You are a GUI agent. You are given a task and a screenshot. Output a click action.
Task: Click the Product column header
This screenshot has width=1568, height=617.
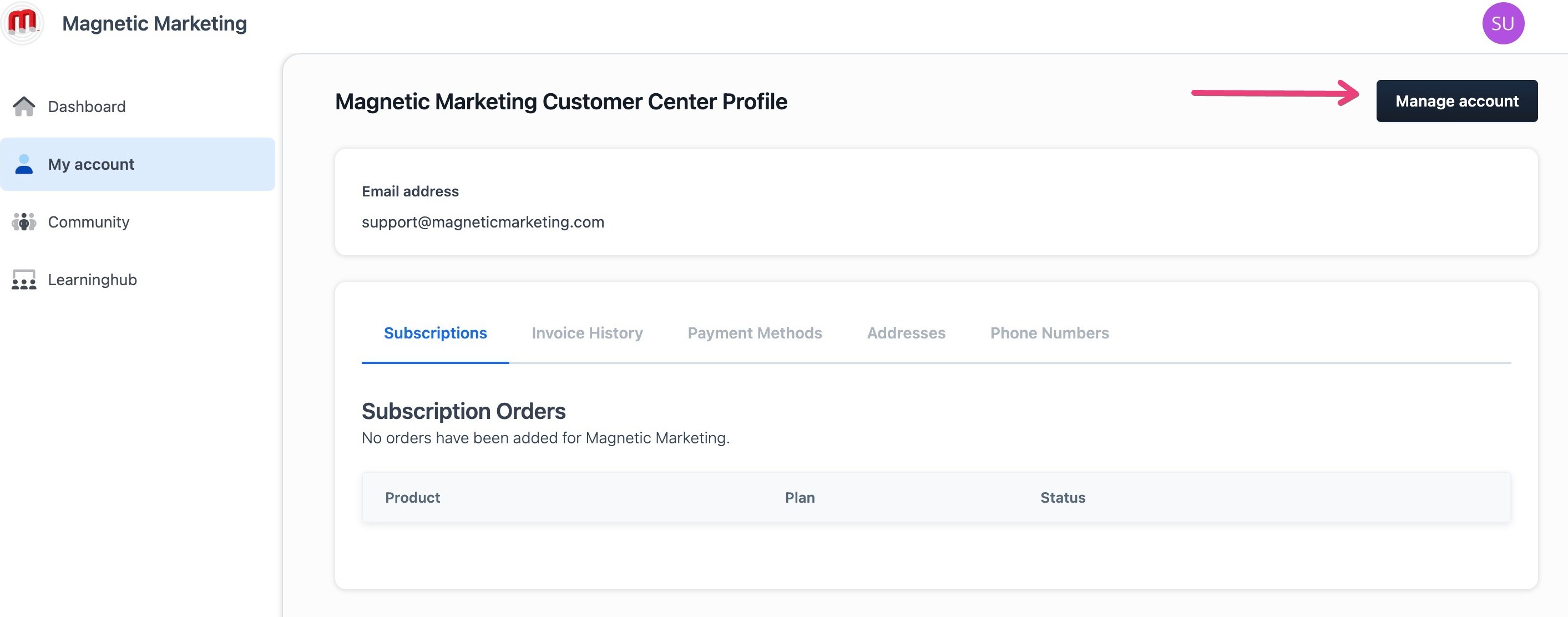[412, 498]
